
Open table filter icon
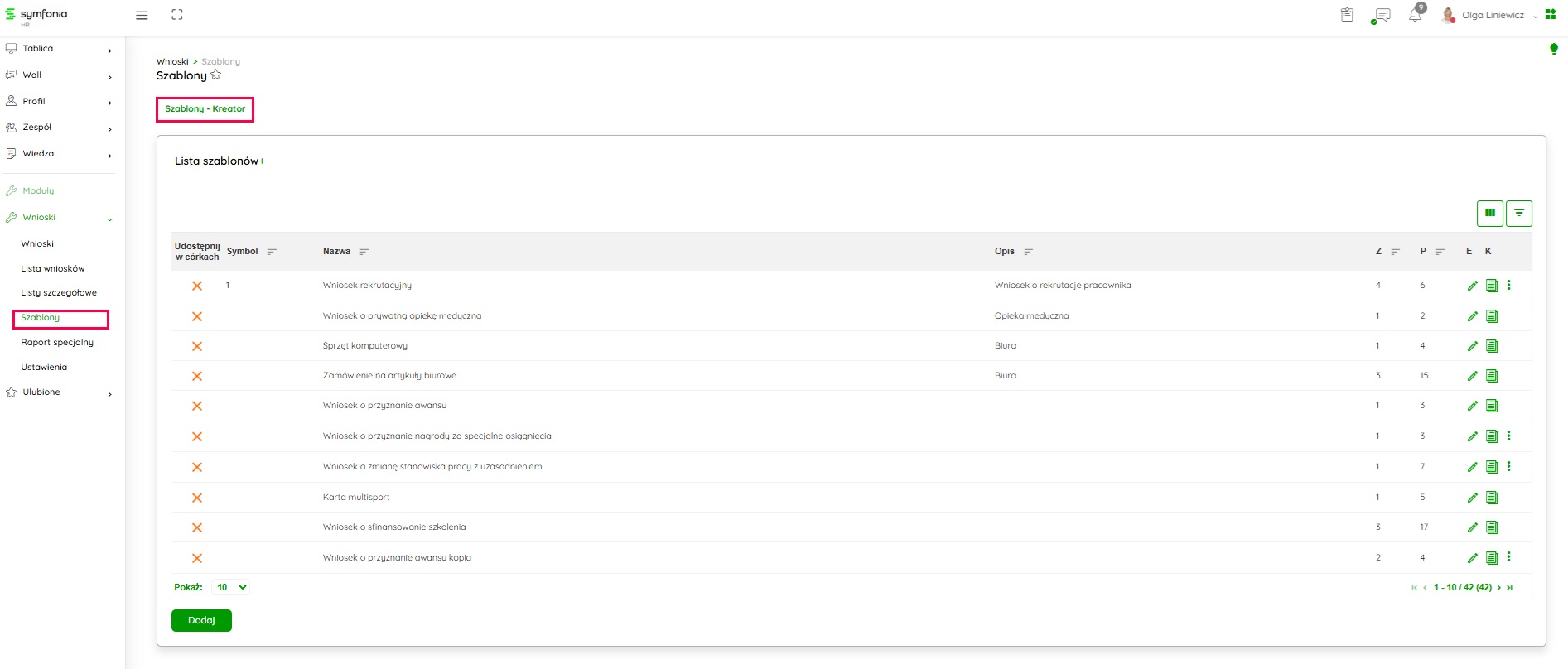1518,214
